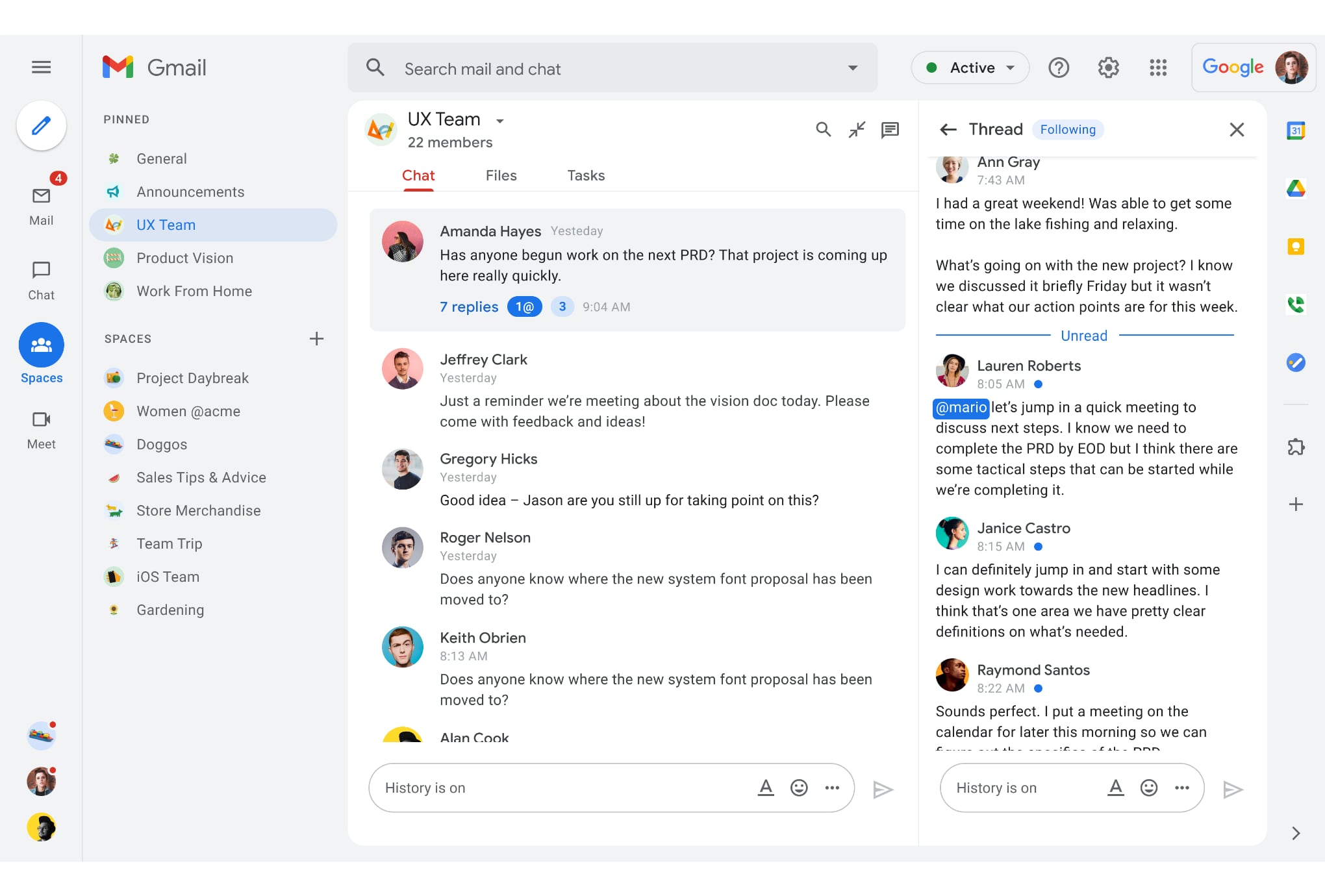
Task: Click the compose new message icon
Action: click(x=40, y=125)
